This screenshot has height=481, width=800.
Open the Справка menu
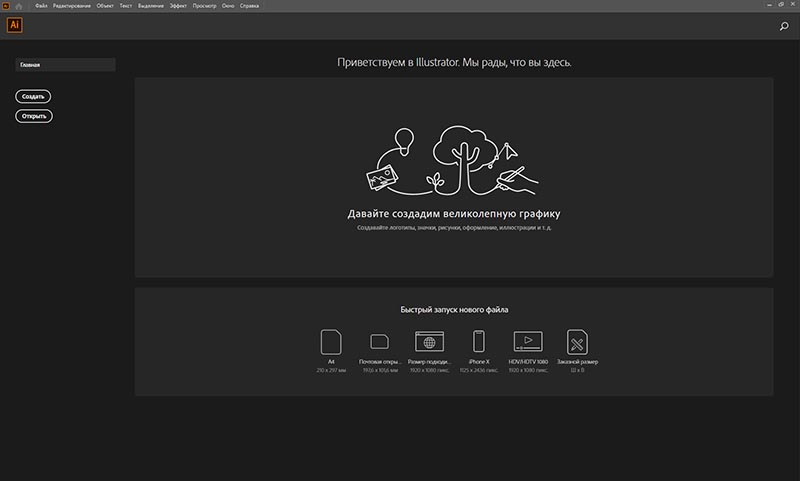click(x=249, y=6)
